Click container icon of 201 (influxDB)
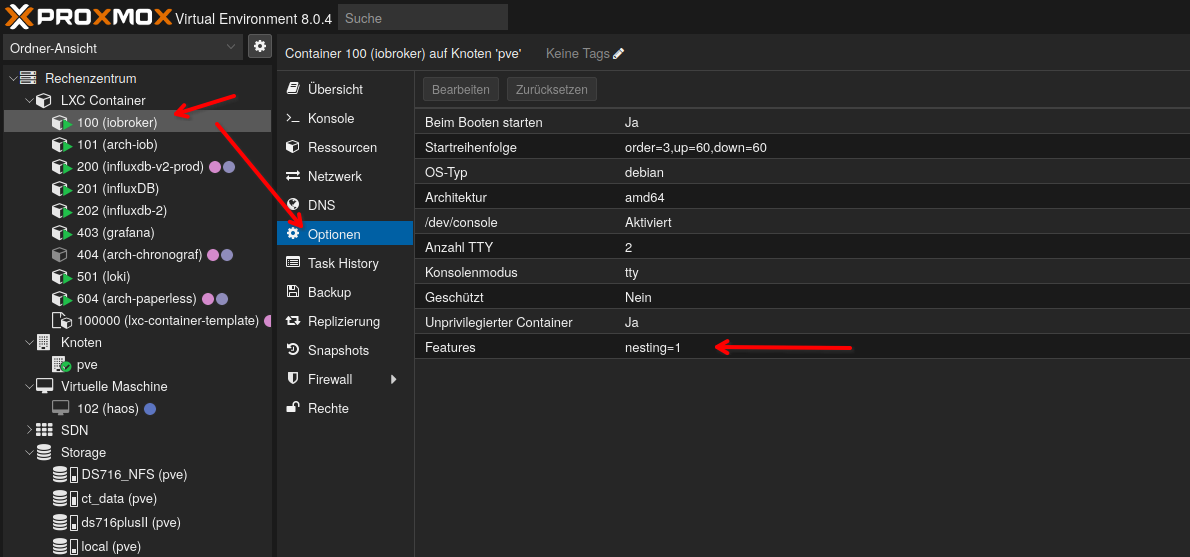 (x=61, y=188)
